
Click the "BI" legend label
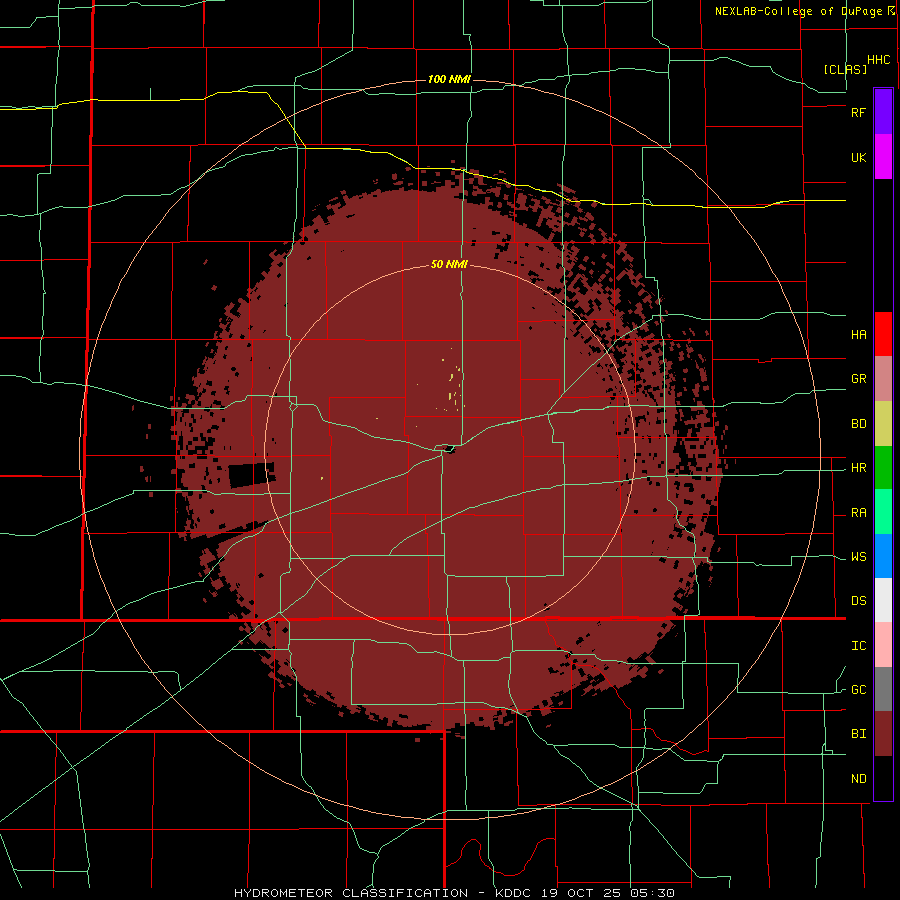(858, 734)
